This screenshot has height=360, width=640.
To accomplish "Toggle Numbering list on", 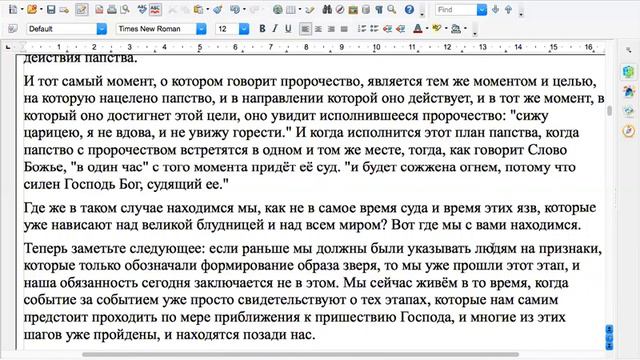I will coord(362,29).
